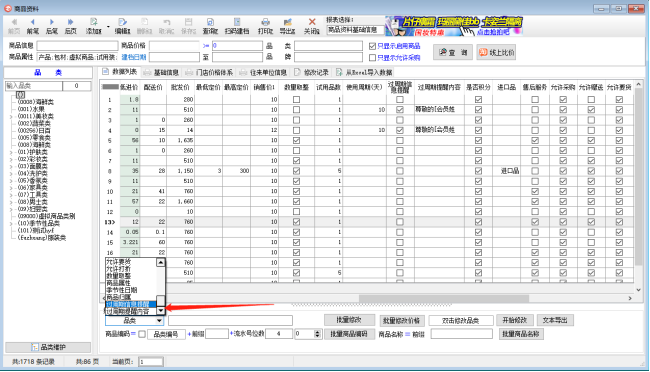The height and width of the screenshot is (372, 650).
Task: Click the 批量修改 button
Action: (349, 320)
